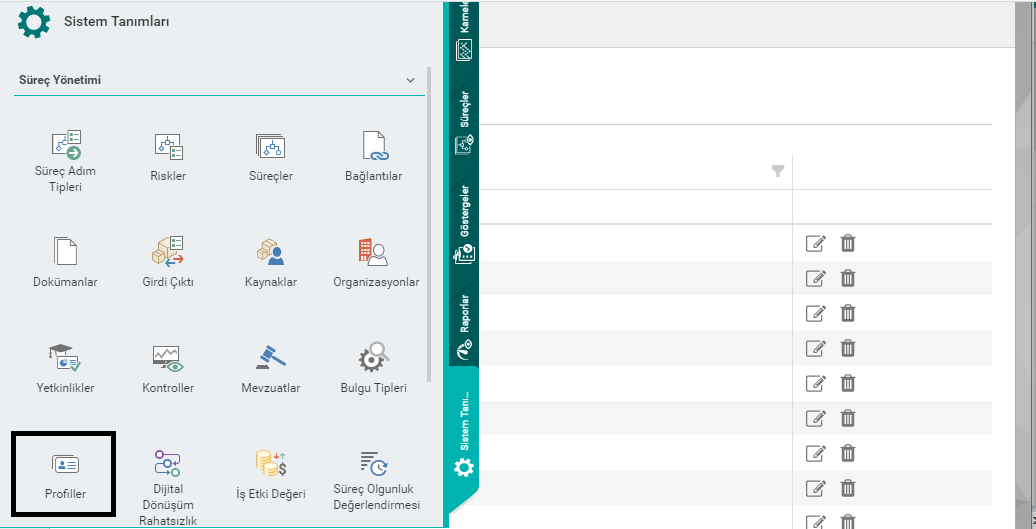Click the panel's vertical scrollbar
The image size is (1036, 529).
coord(429,225)
